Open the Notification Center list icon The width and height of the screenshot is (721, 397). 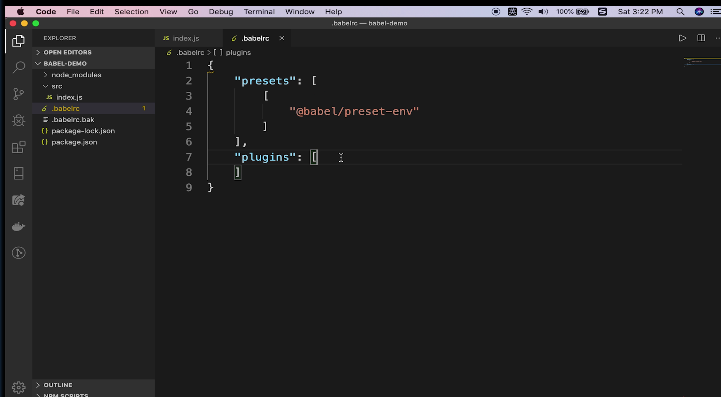(716, 12)
